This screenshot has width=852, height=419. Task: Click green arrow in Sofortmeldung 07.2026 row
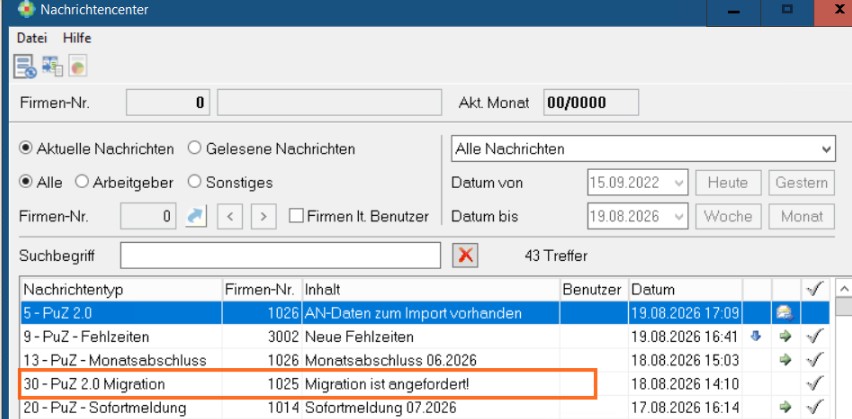785,407
